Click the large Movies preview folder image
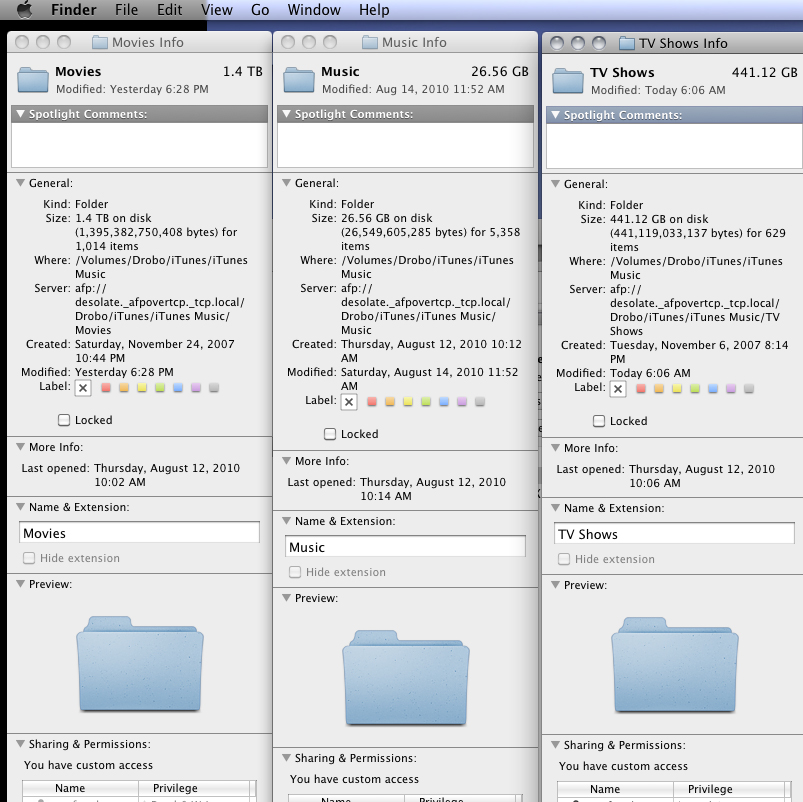803x802 pixels. coord(140,664)
